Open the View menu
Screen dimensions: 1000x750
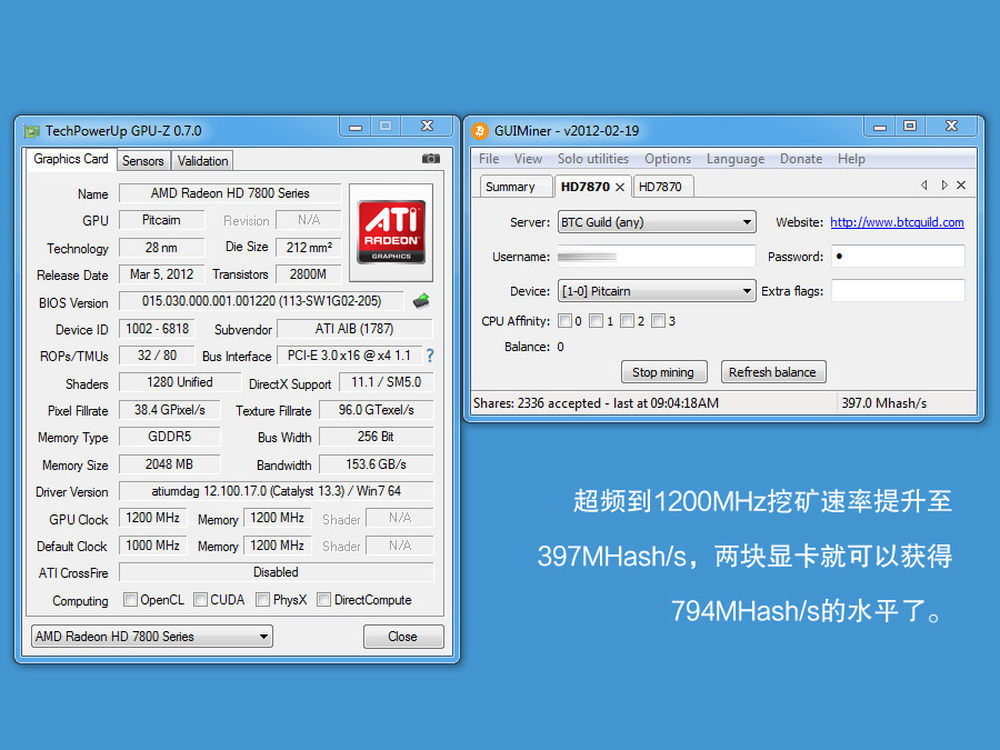(x=528, y=159)
